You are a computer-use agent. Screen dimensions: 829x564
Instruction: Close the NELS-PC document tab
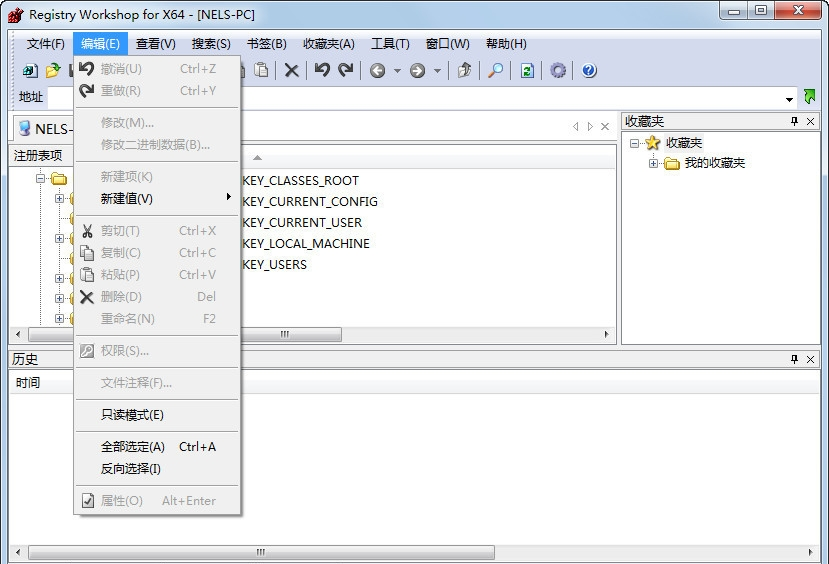coord(605,127)
